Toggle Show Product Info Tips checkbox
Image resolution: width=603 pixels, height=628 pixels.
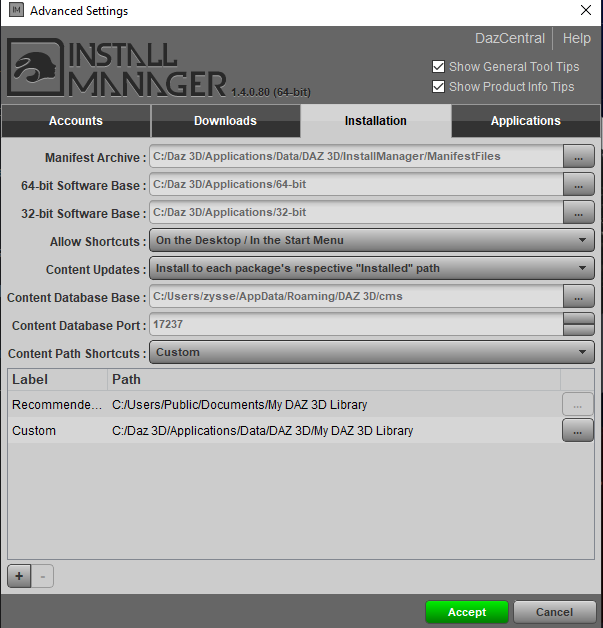[438, 87]
